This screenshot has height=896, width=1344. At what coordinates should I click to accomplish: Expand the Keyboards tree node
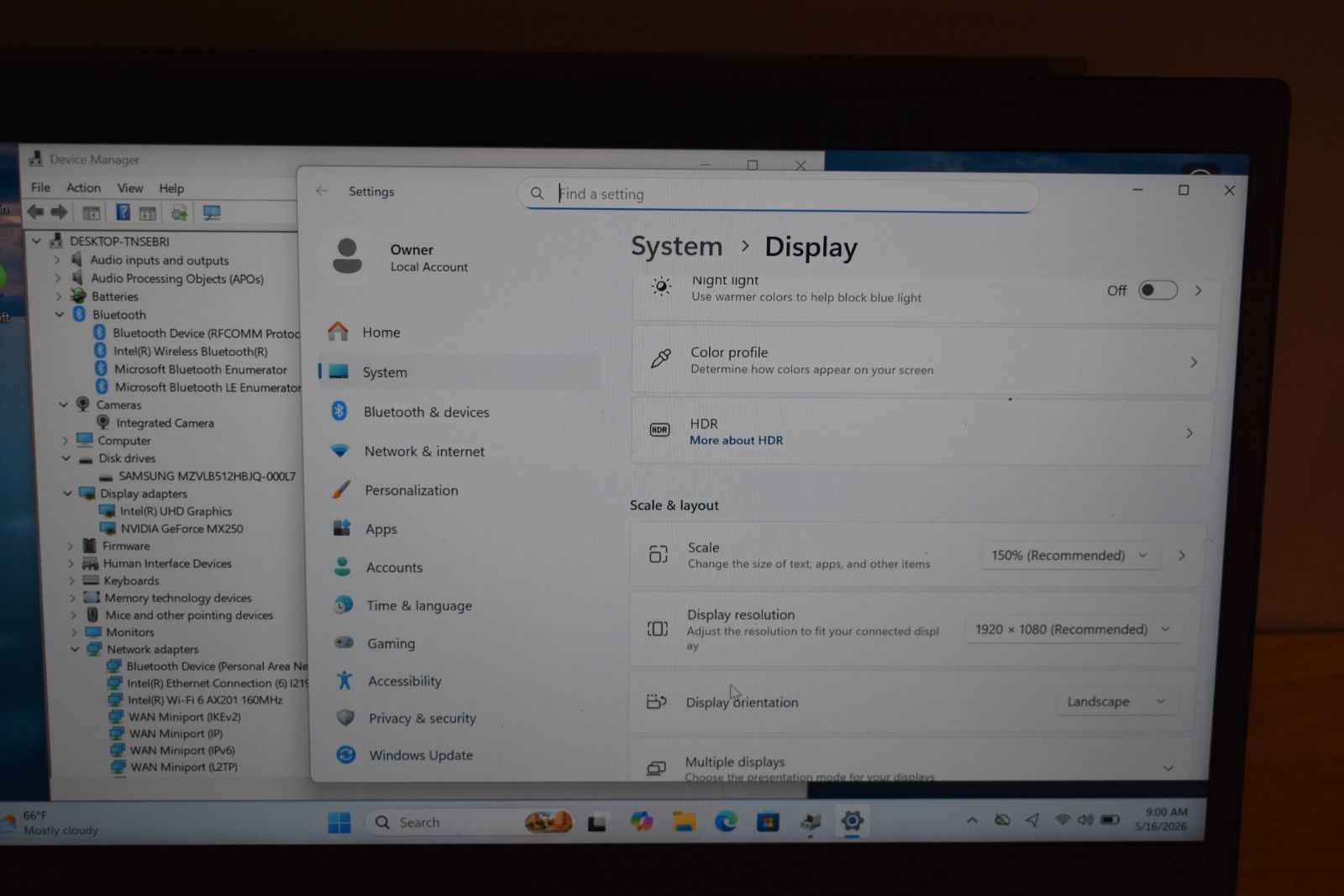tap(72, 580)
